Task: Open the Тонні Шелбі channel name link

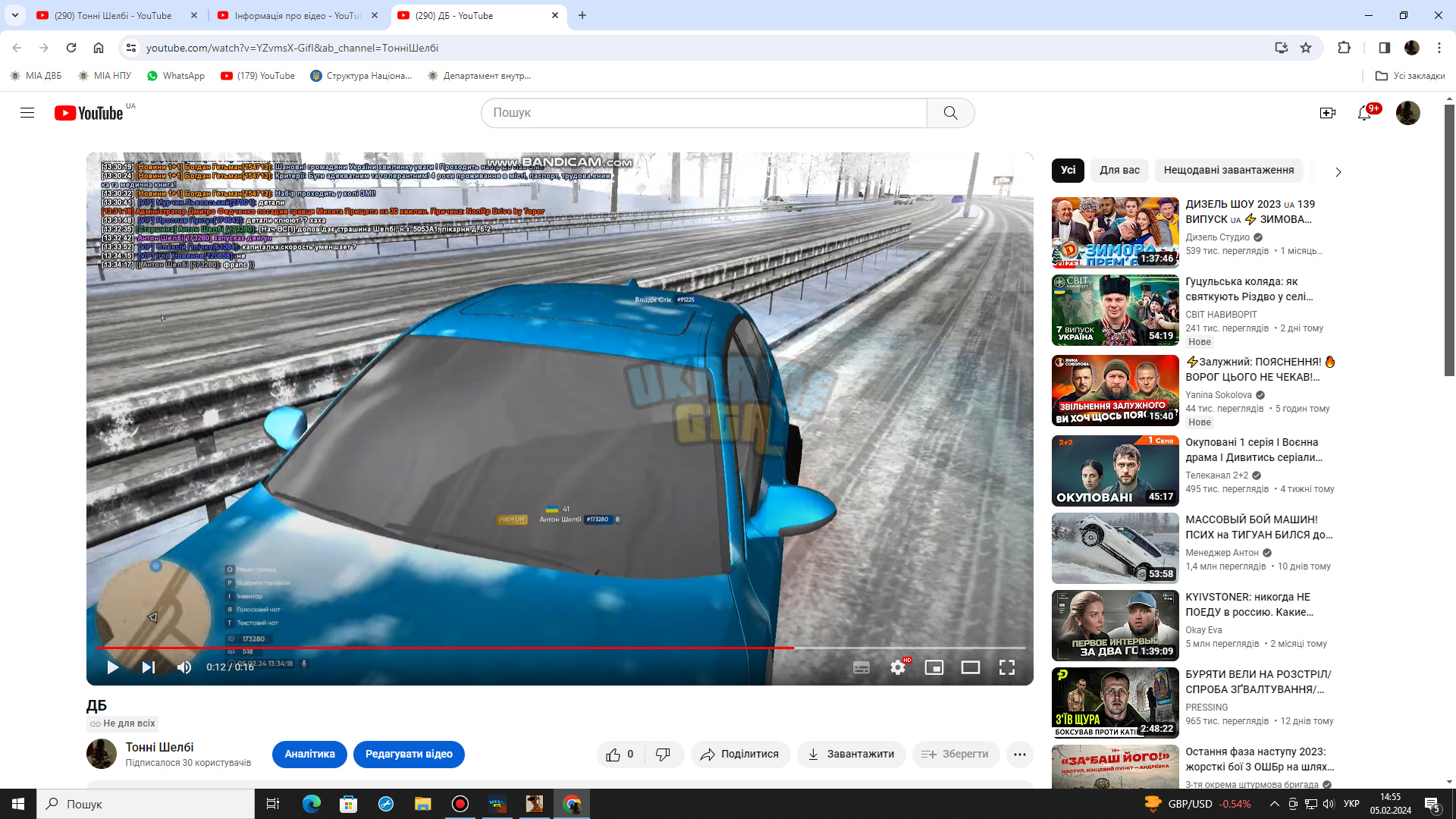Action: [159, 748]
